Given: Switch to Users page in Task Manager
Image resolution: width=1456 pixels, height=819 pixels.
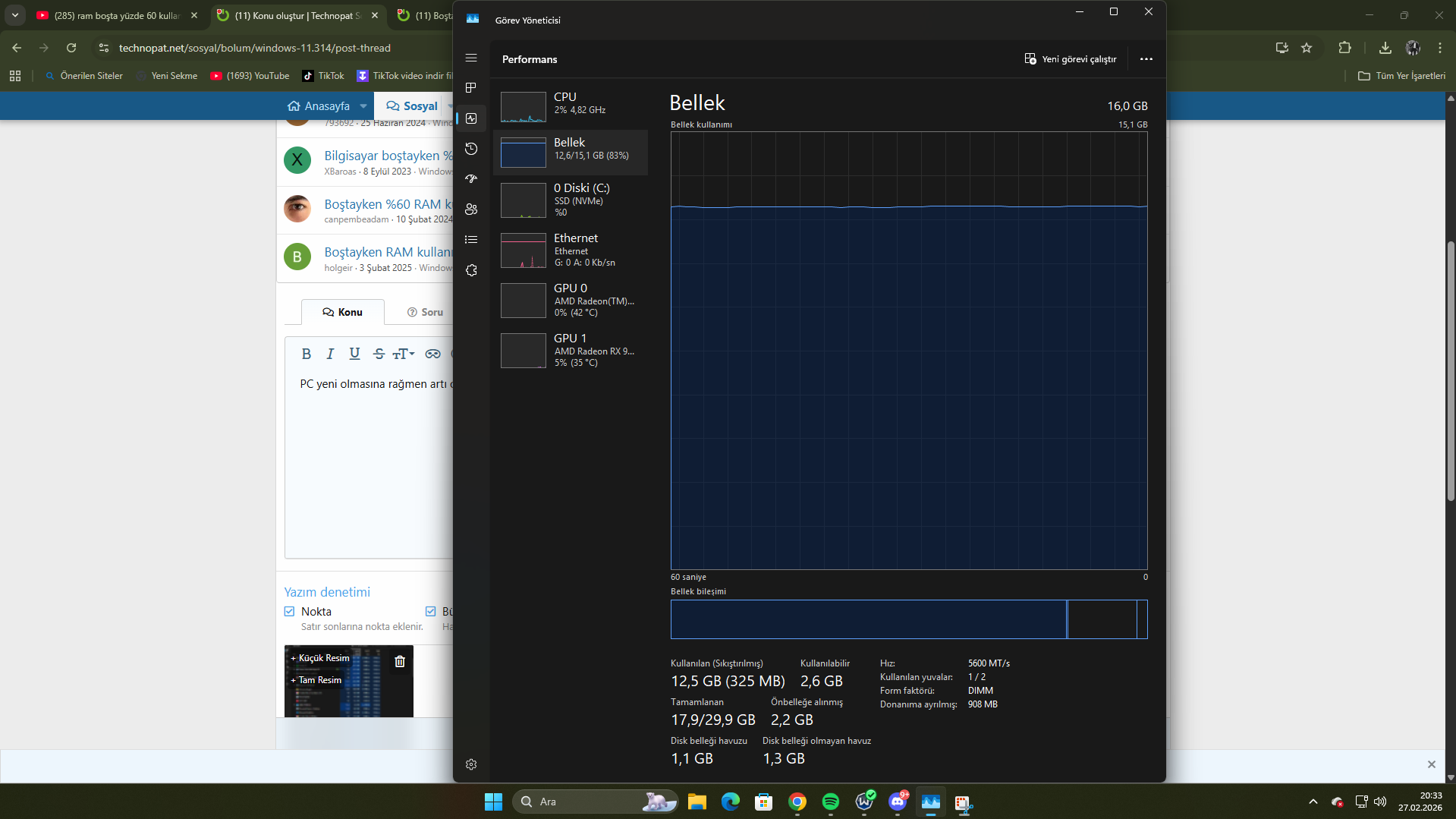Looking at the screenshot, I should coord(471,209).
